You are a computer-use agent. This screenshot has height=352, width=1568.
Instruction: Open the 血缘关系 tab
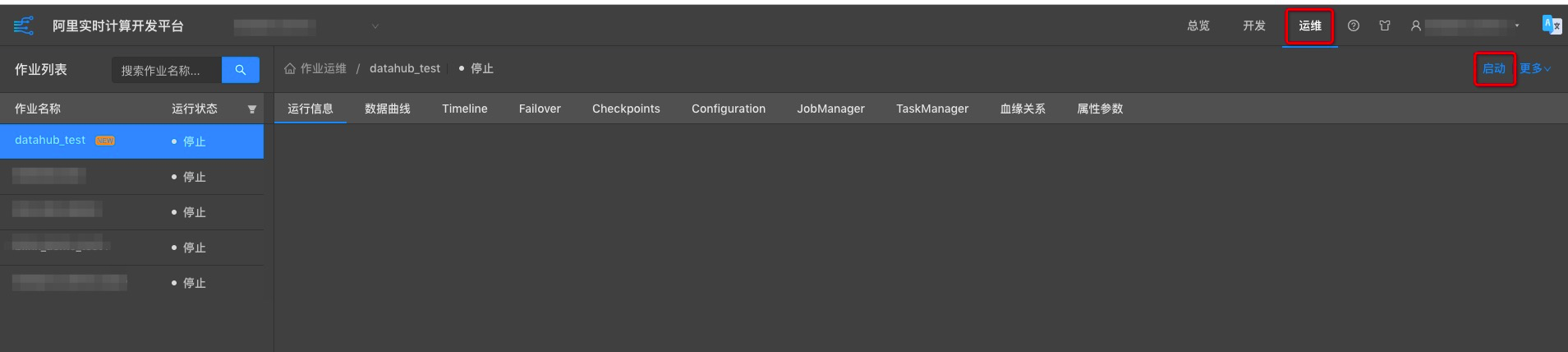point(1023,109)
